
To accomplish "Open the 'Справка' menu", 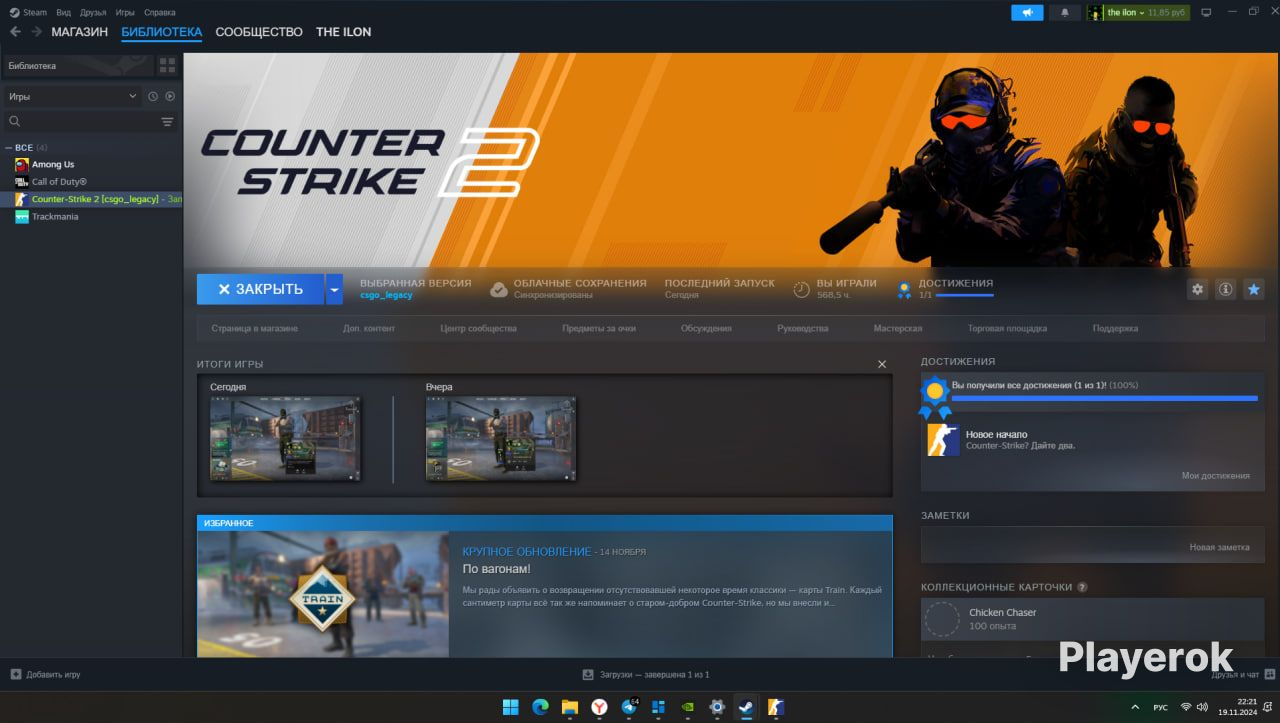I will 160,12.
